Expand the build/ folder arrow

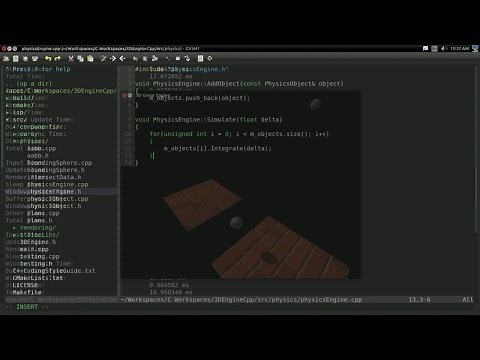coord(7,98)
